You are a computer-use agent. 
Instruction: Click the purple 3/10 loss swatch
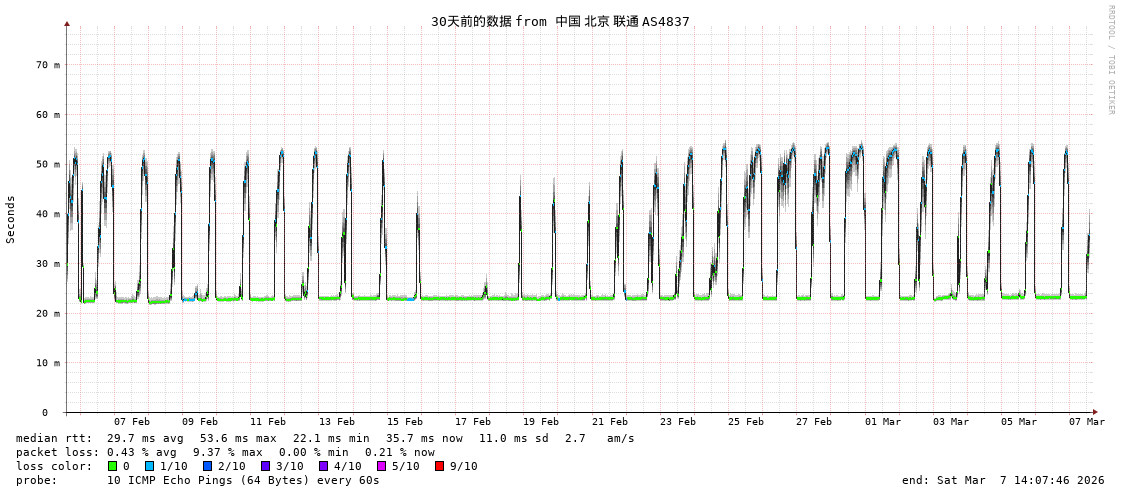(266, 466)
